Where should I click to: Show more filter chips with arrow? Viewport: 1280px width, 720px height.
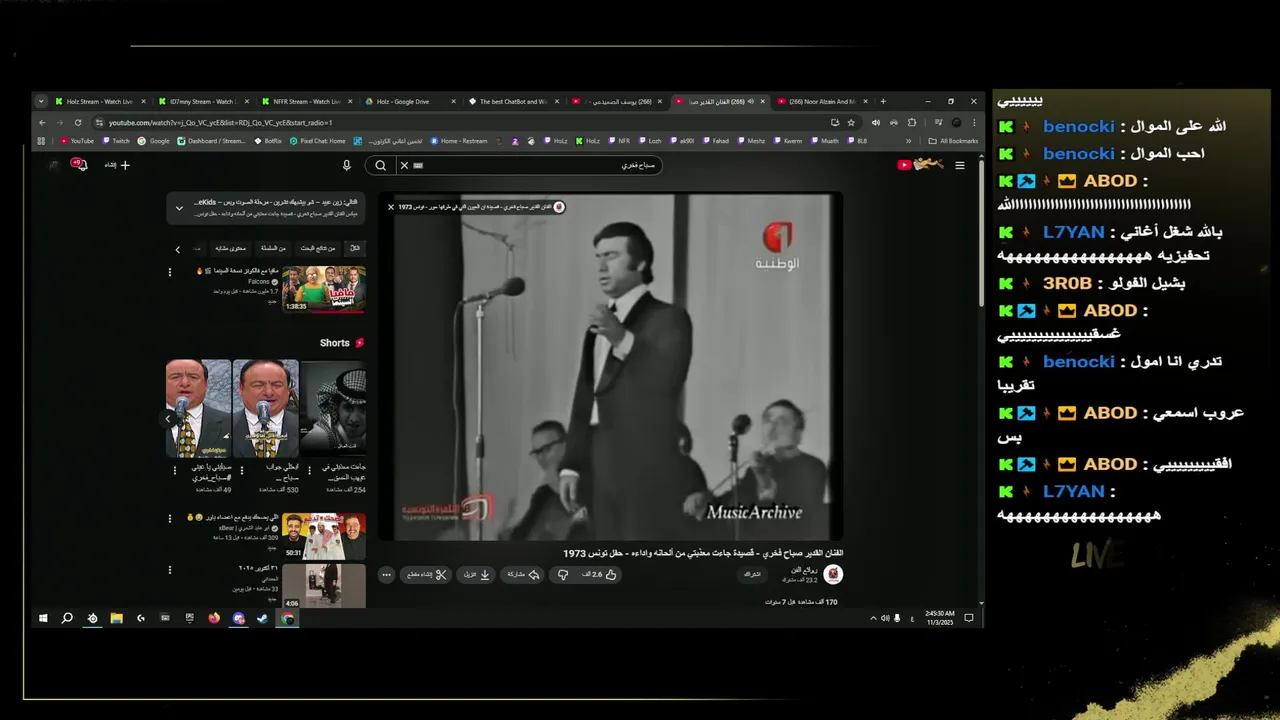click(x=178, y=249)
